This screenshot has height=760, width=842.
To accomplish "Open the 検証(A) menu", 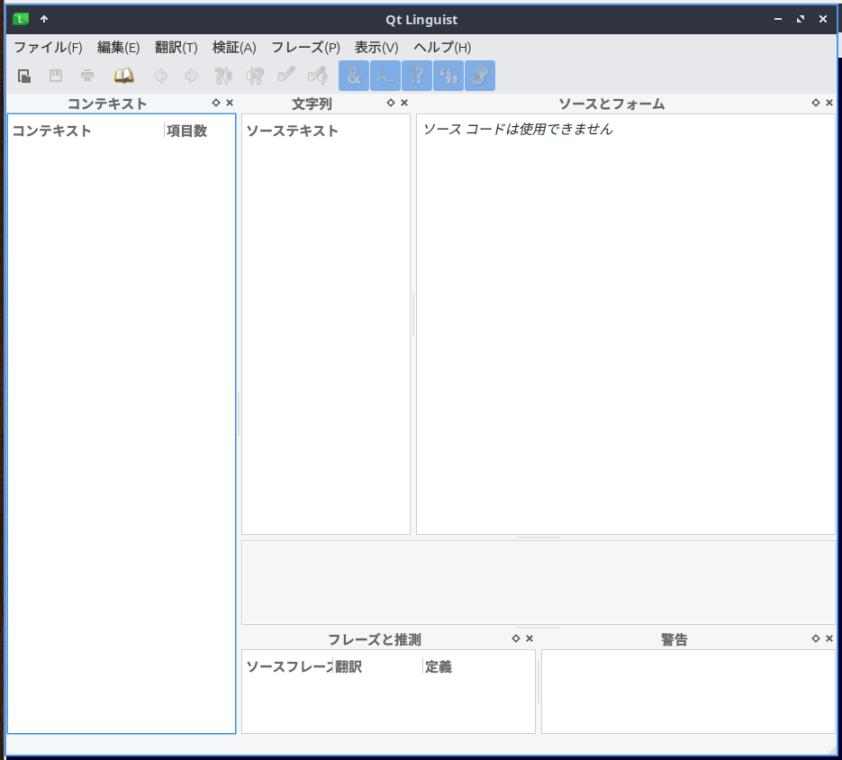I will pos(234,48).
